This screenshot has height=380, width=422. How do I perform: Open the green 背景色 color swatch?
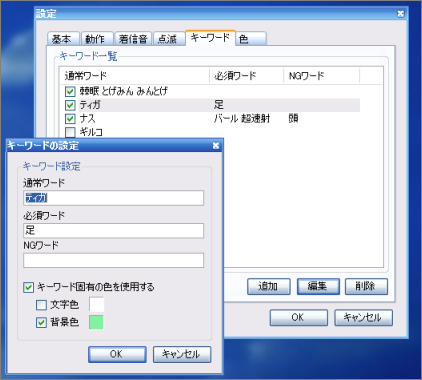pyautogui.click(x=96, y=322)
